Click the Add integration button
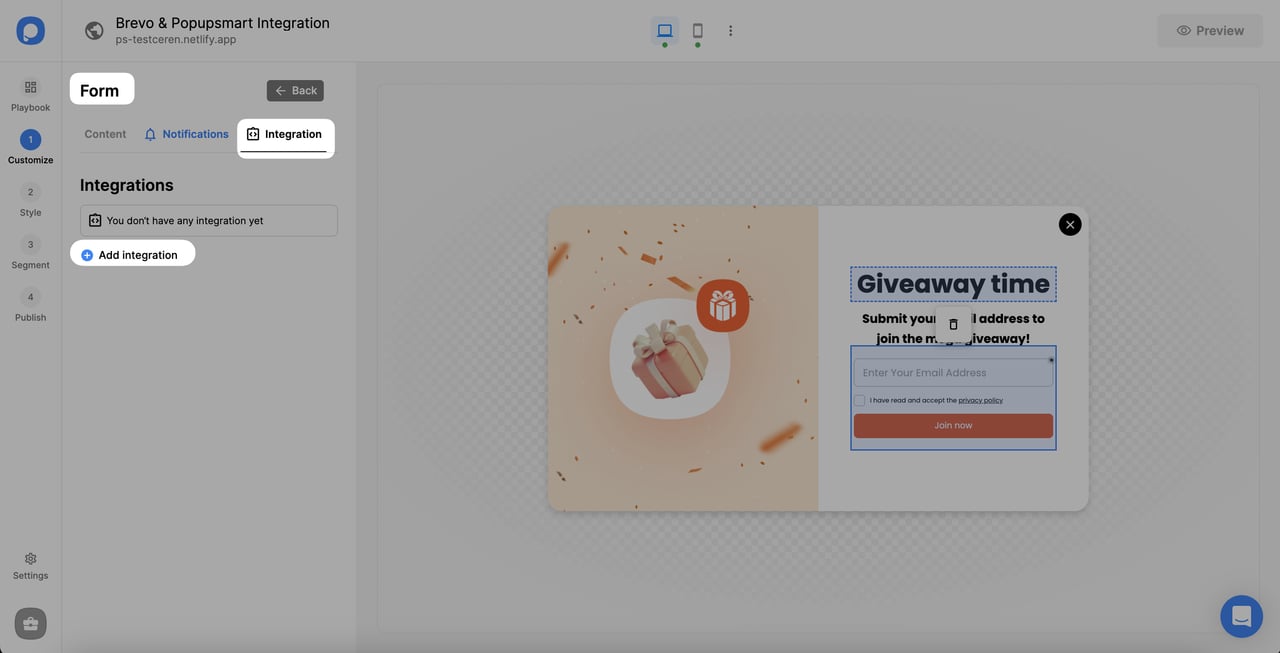The height and width of the screenshot is (653, 1280). tap(132, 254)
